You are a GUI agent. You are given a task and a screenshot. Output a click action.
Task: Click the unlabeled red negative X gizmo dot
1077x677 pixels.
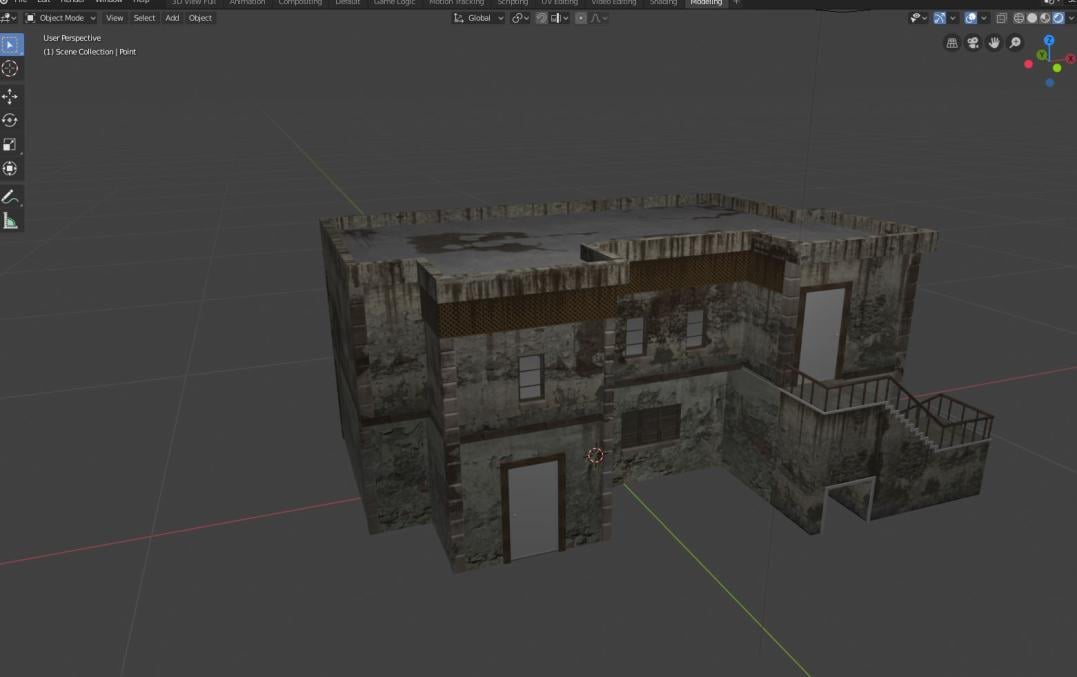(x=1028, y=65)
